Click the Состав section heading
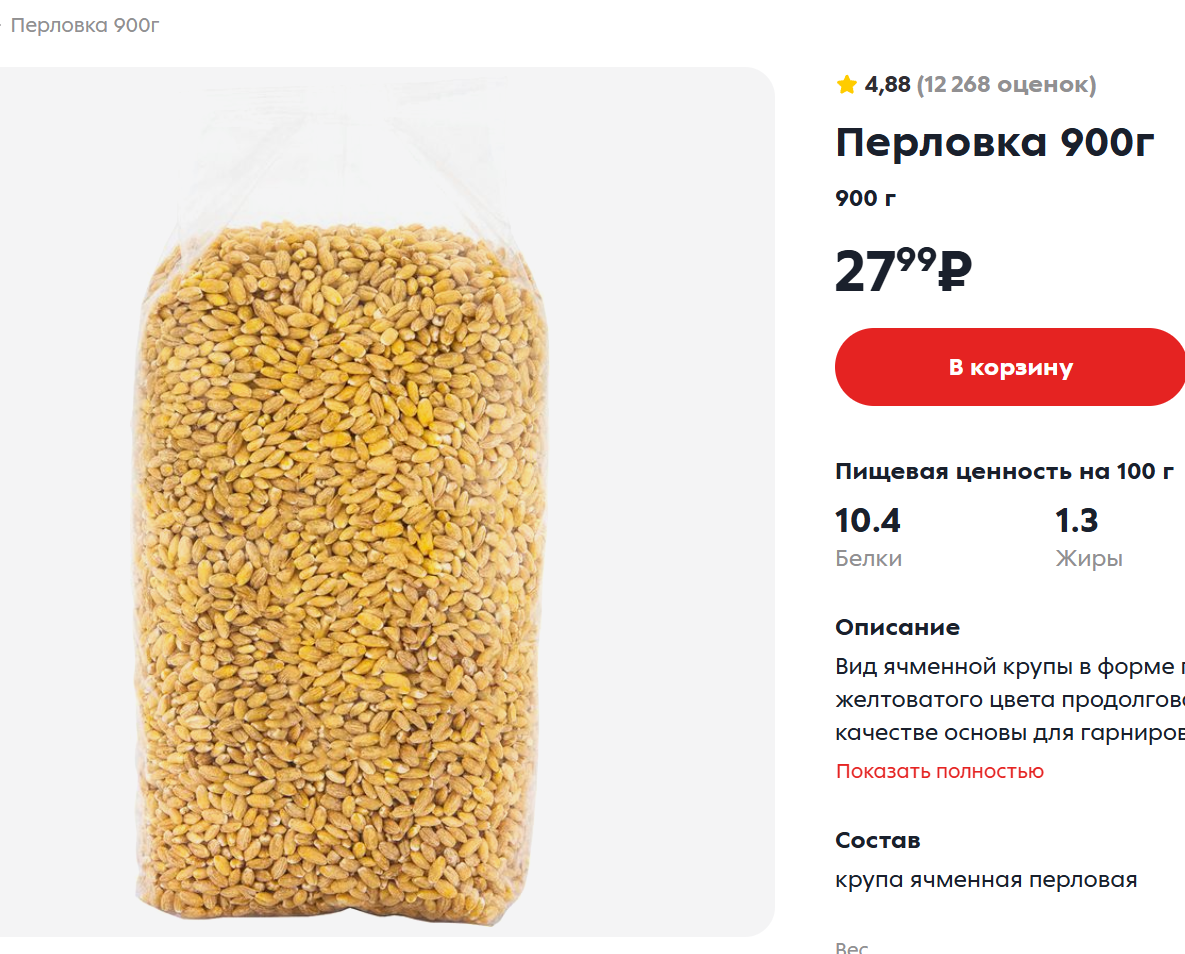 877,840
